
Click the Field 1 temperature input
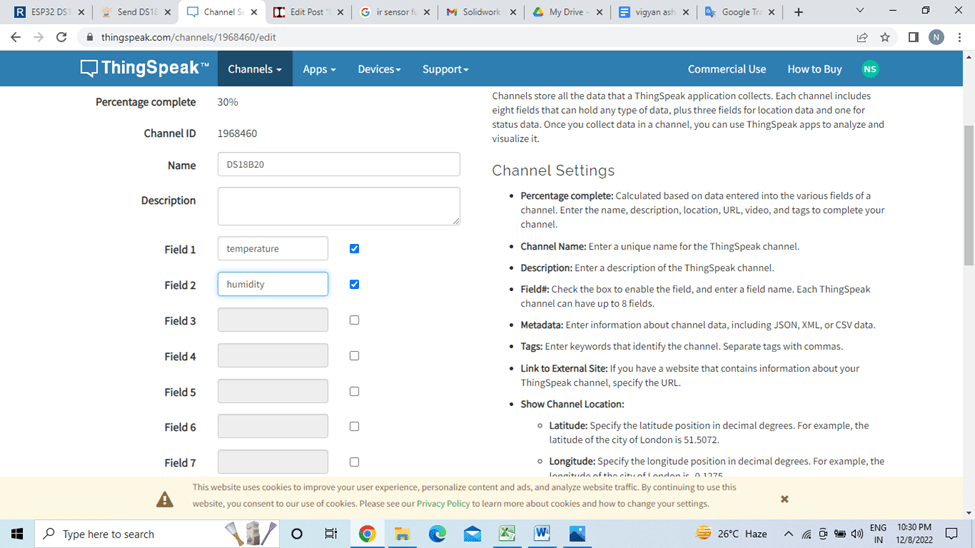273,248
